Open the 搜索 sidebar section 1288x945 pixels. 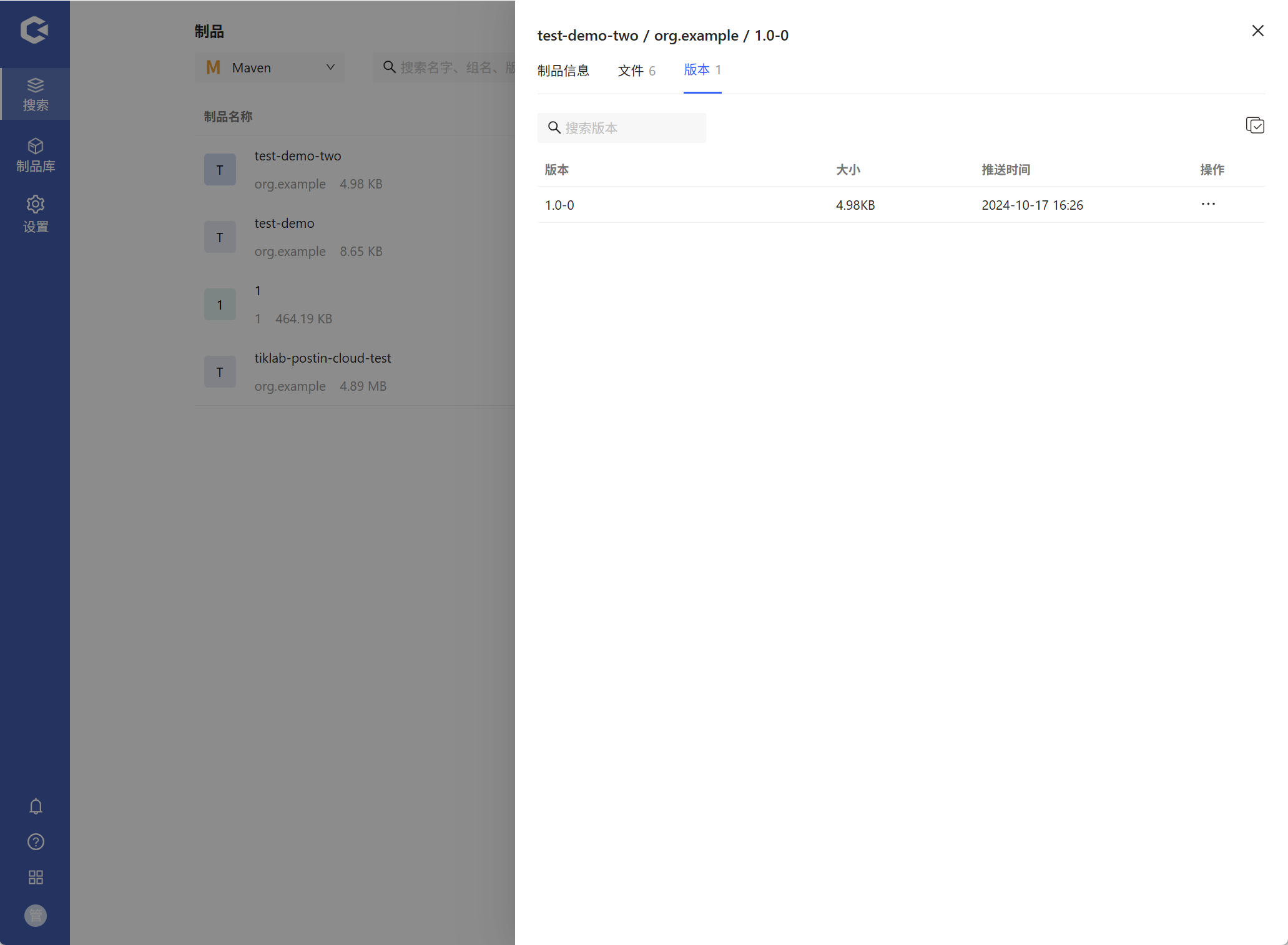(35, 94)
